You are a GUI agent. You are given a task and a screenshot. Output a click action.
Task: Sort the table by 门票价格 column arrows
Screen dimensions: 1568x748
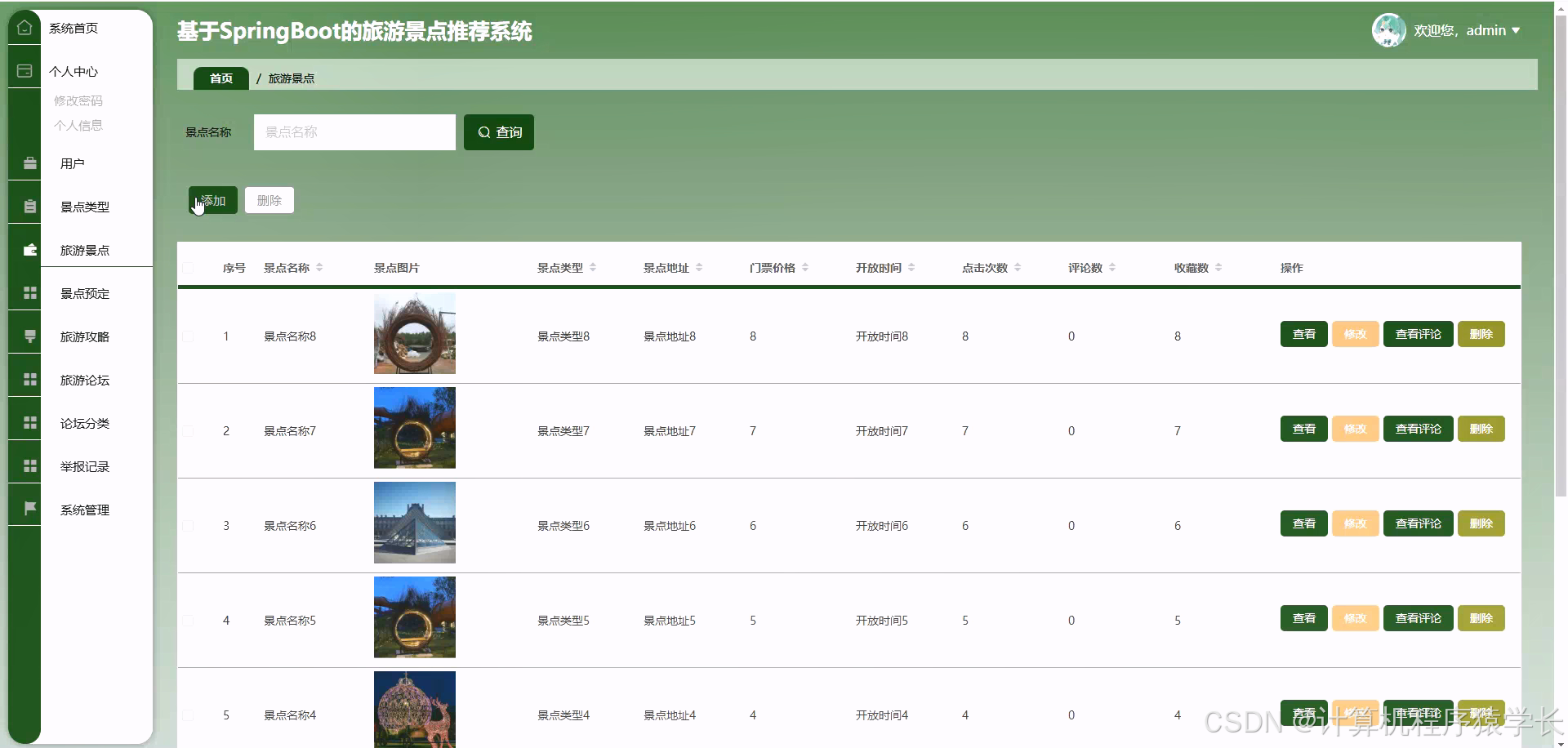pyautogui.click(x=805, y=267)
